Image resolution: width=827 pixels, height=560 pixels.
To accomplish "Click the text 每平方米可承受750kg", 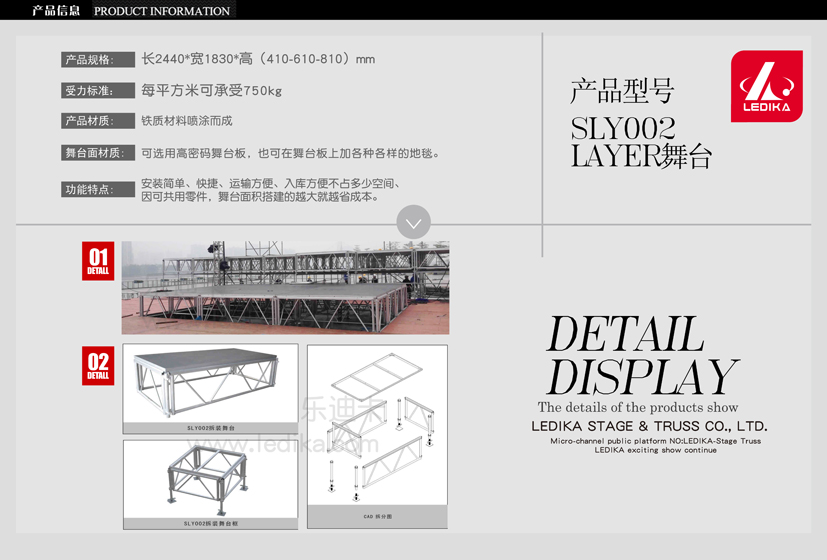I will 211,91.
